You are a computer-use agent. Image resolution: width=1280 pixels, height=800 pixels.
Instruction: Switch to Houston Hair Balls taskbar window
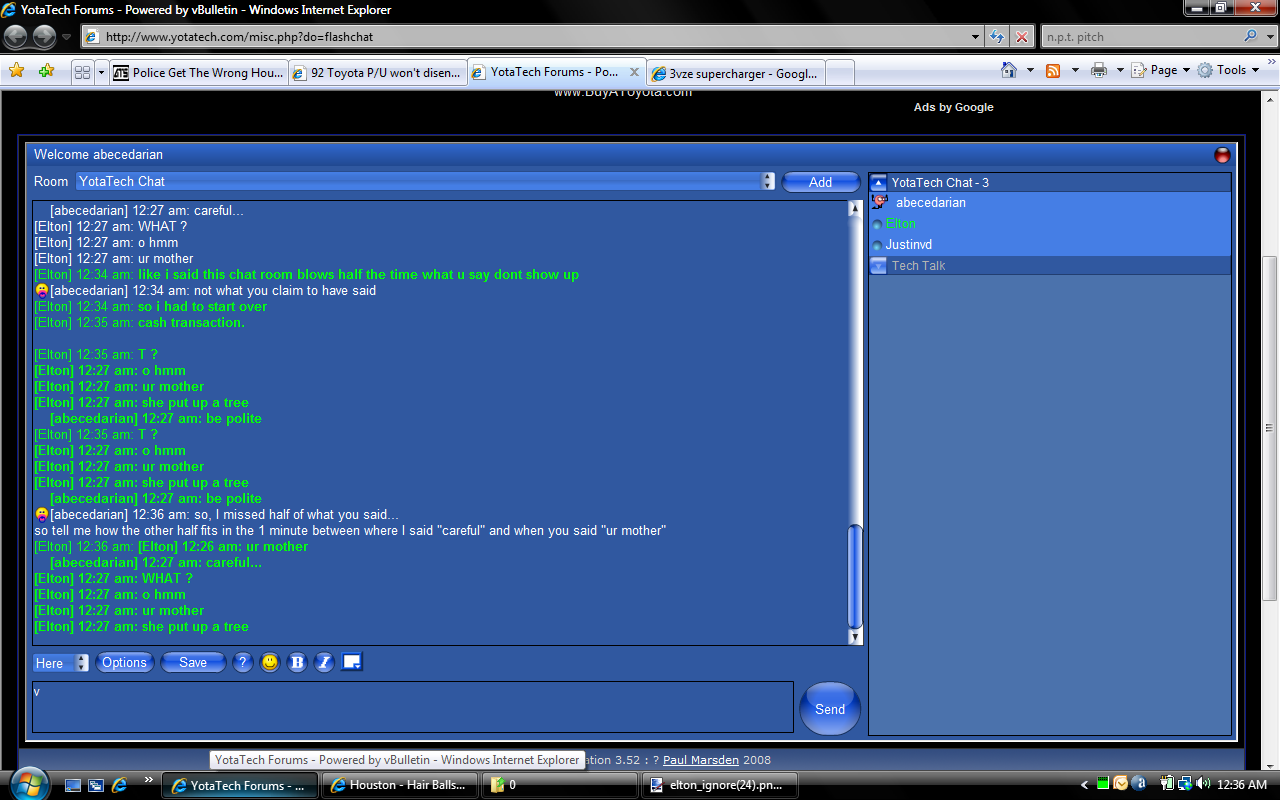399,785
